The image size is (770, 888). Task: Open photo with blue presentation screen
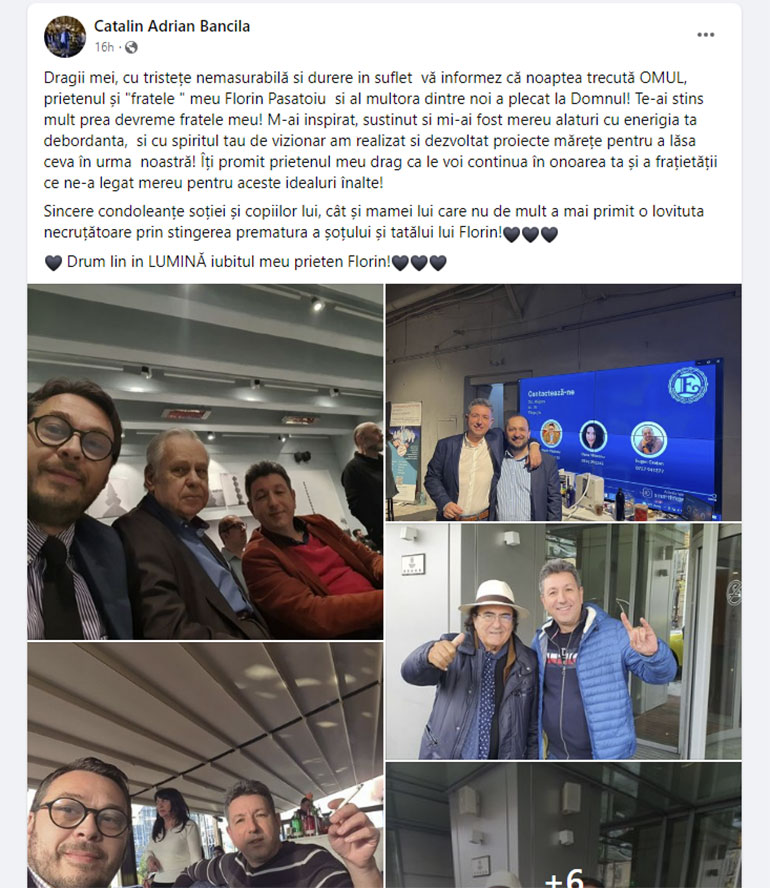(x=563, y=402)
